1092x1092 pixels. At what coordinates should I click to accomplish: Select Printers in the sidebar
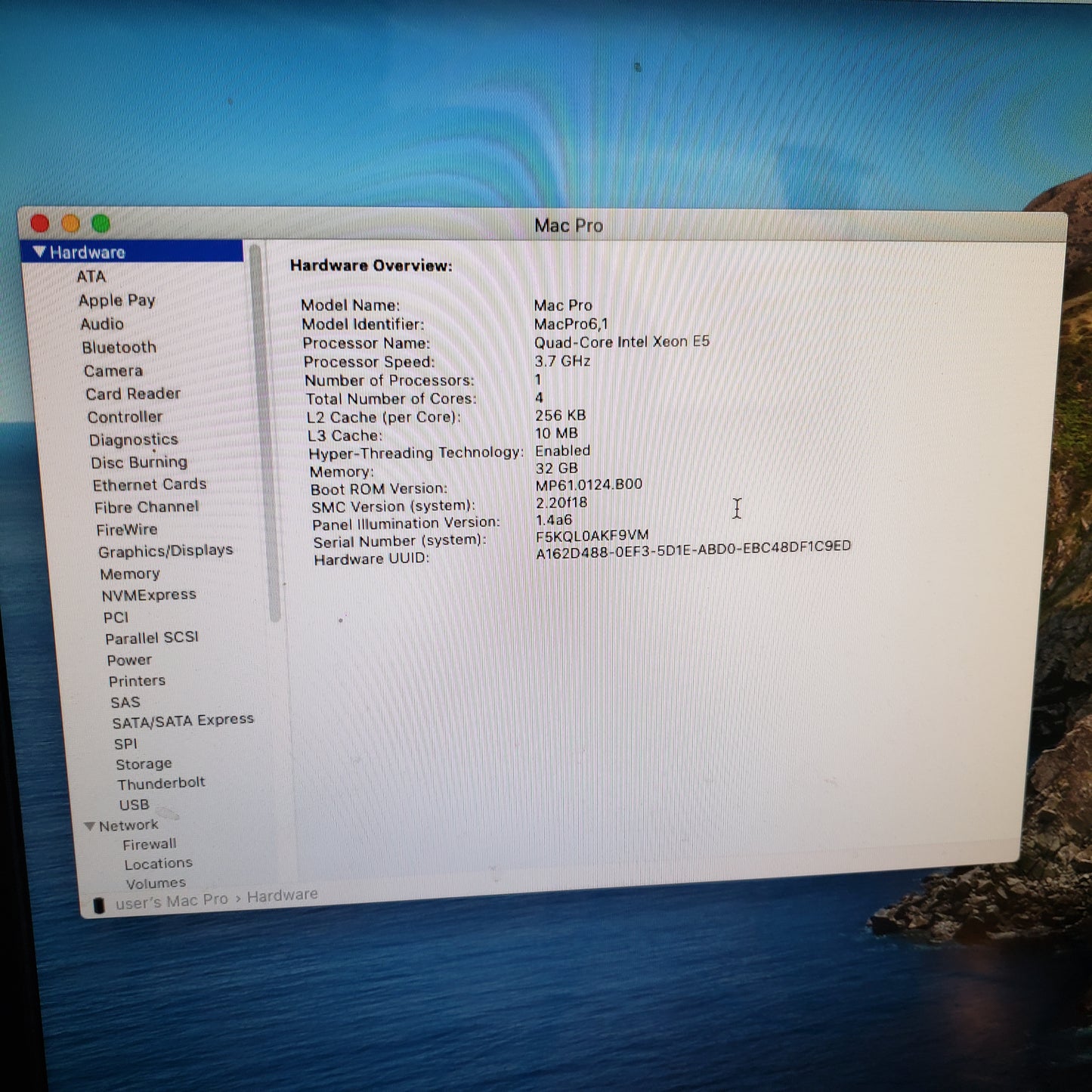pyautogui.click(x=137, y=681)
